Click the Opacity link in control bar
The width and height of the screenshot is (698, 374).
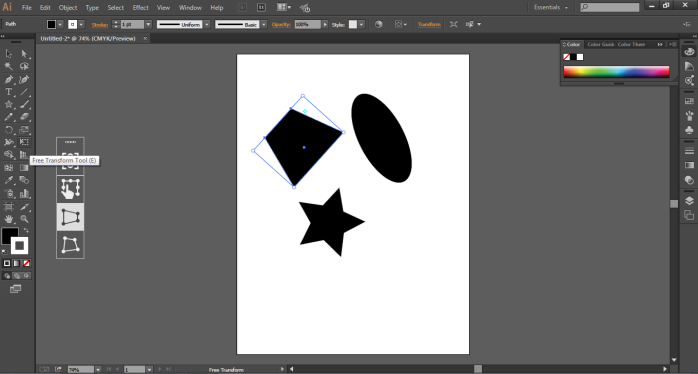coord(281,24)
